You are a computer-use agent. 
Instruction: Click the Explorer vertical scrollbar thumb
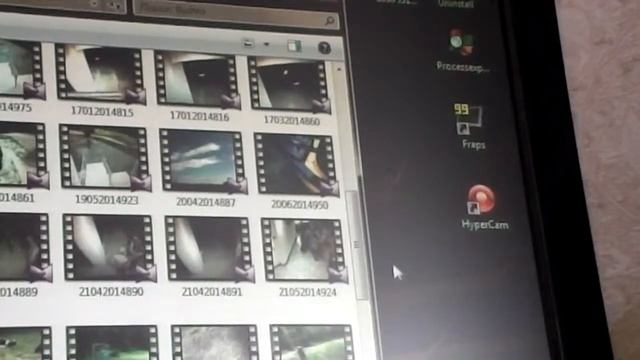(x=356, y=245)
